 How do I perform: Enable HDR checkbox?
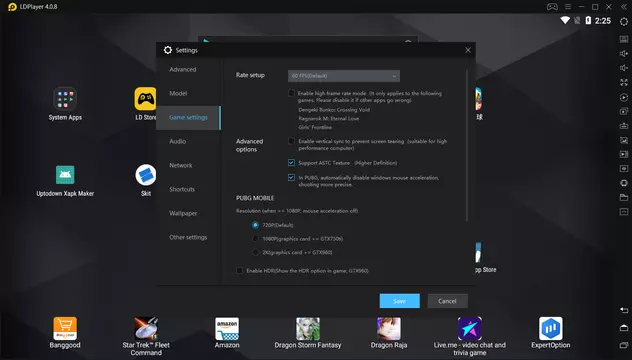(239, 271)
